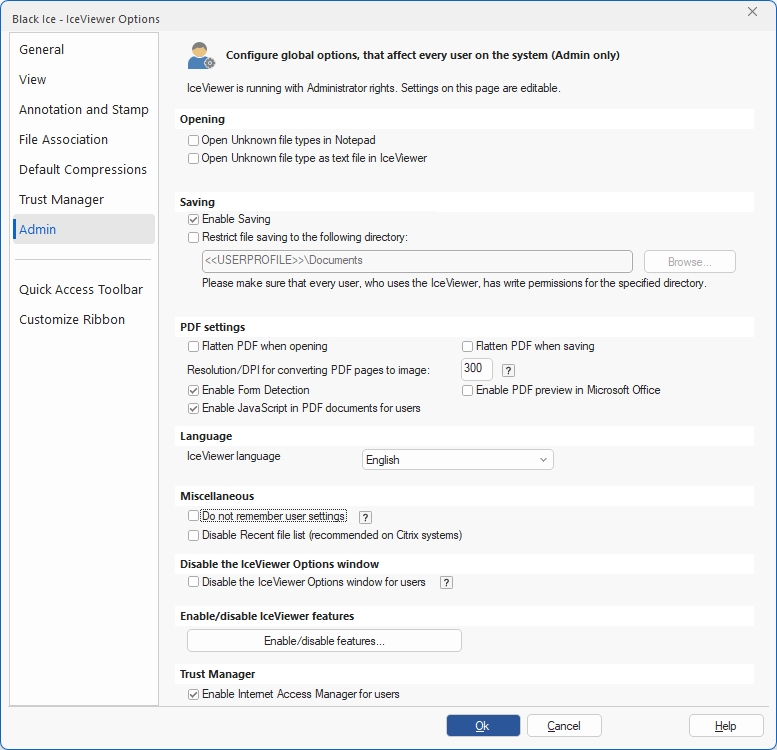
Task: Open the IceViewer language dropdown
Action: 457,460
